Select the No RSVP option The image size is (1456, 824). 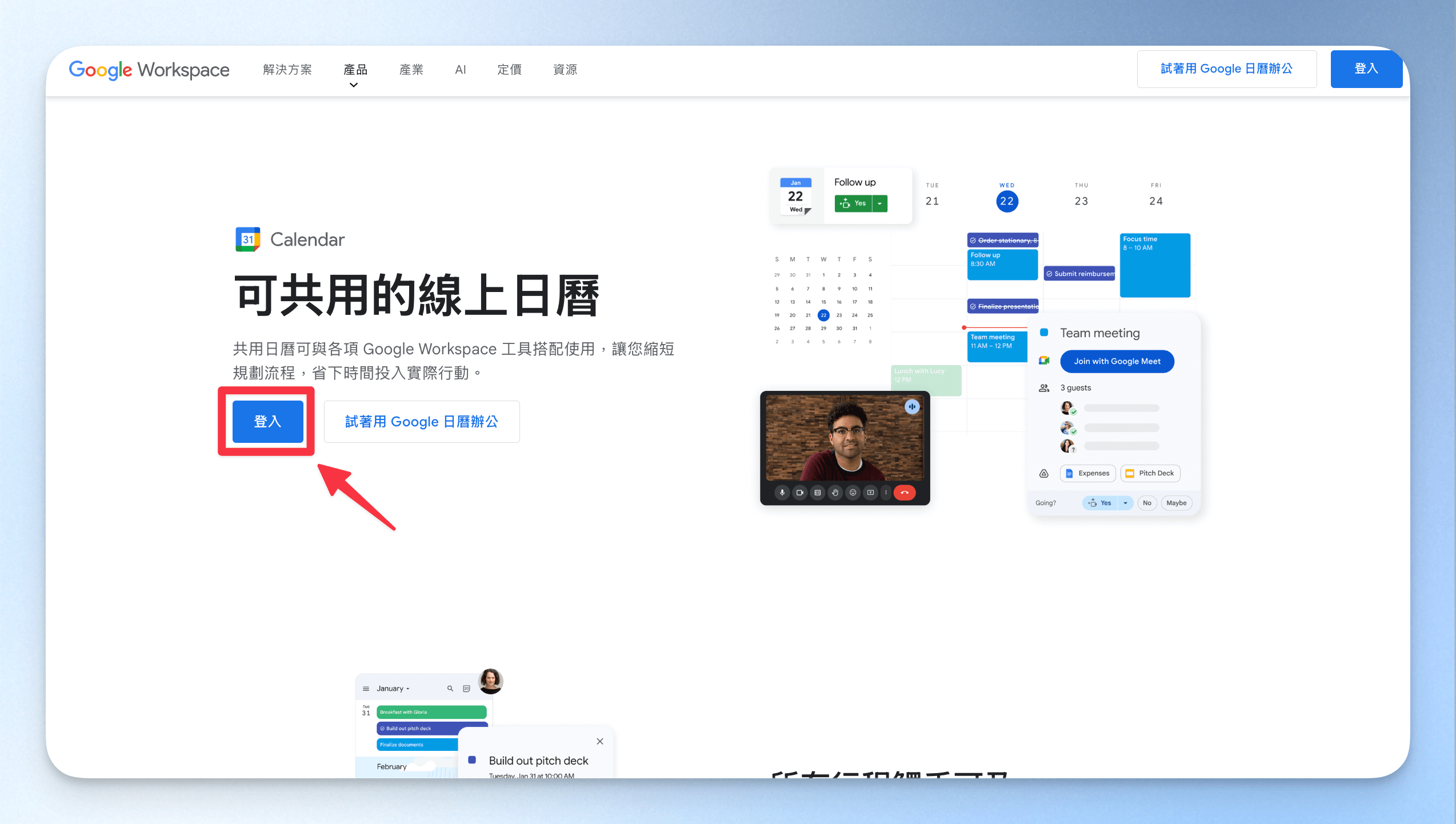[x=1147, y=503]
